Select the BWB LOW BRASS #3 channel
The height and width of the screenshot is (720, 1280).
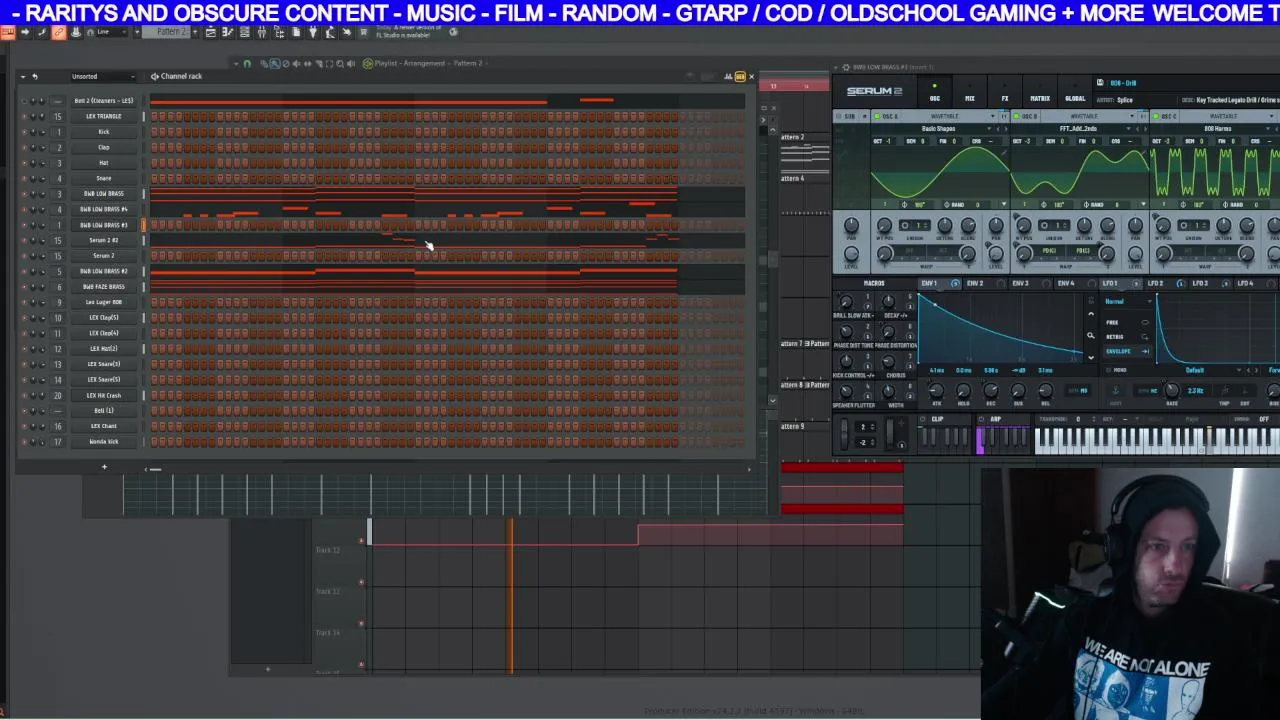pos(104,225)
